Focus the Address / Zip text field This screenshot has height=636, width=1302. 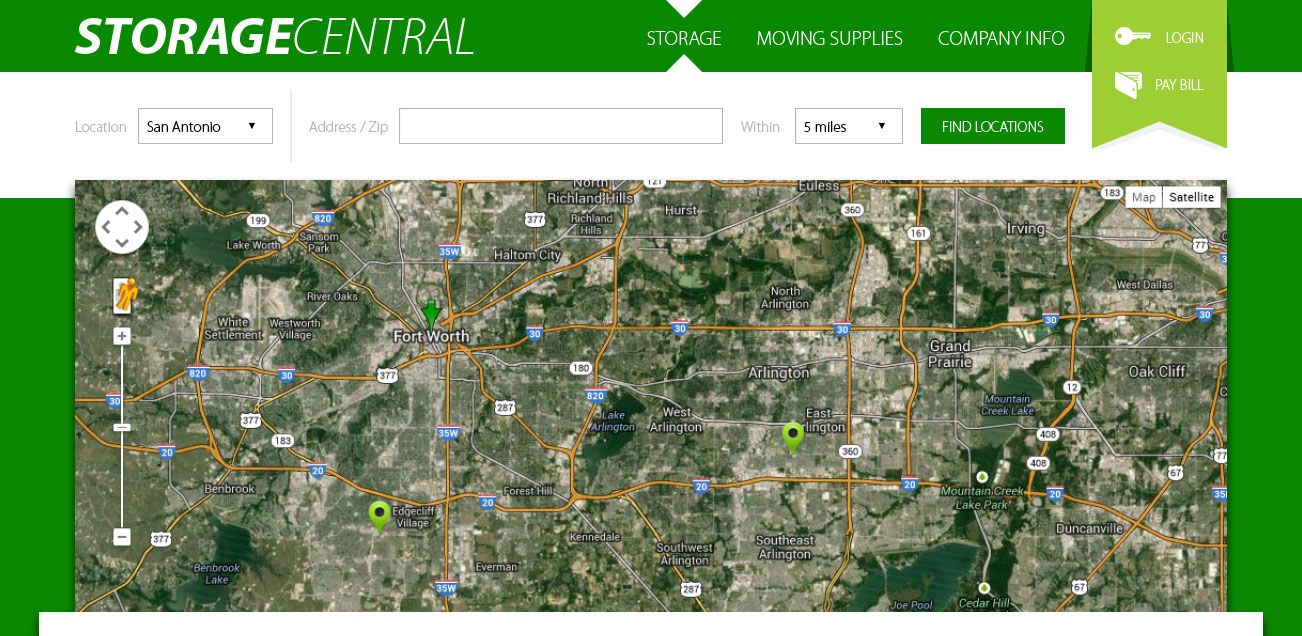[560, 126]
